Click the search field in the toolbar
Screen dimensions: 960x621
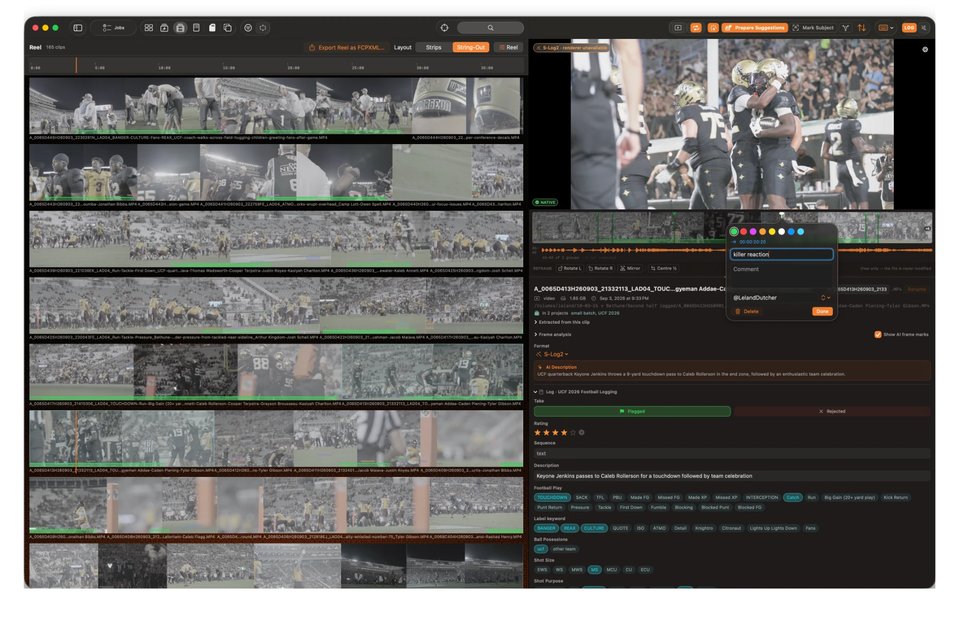pos(490,28)
